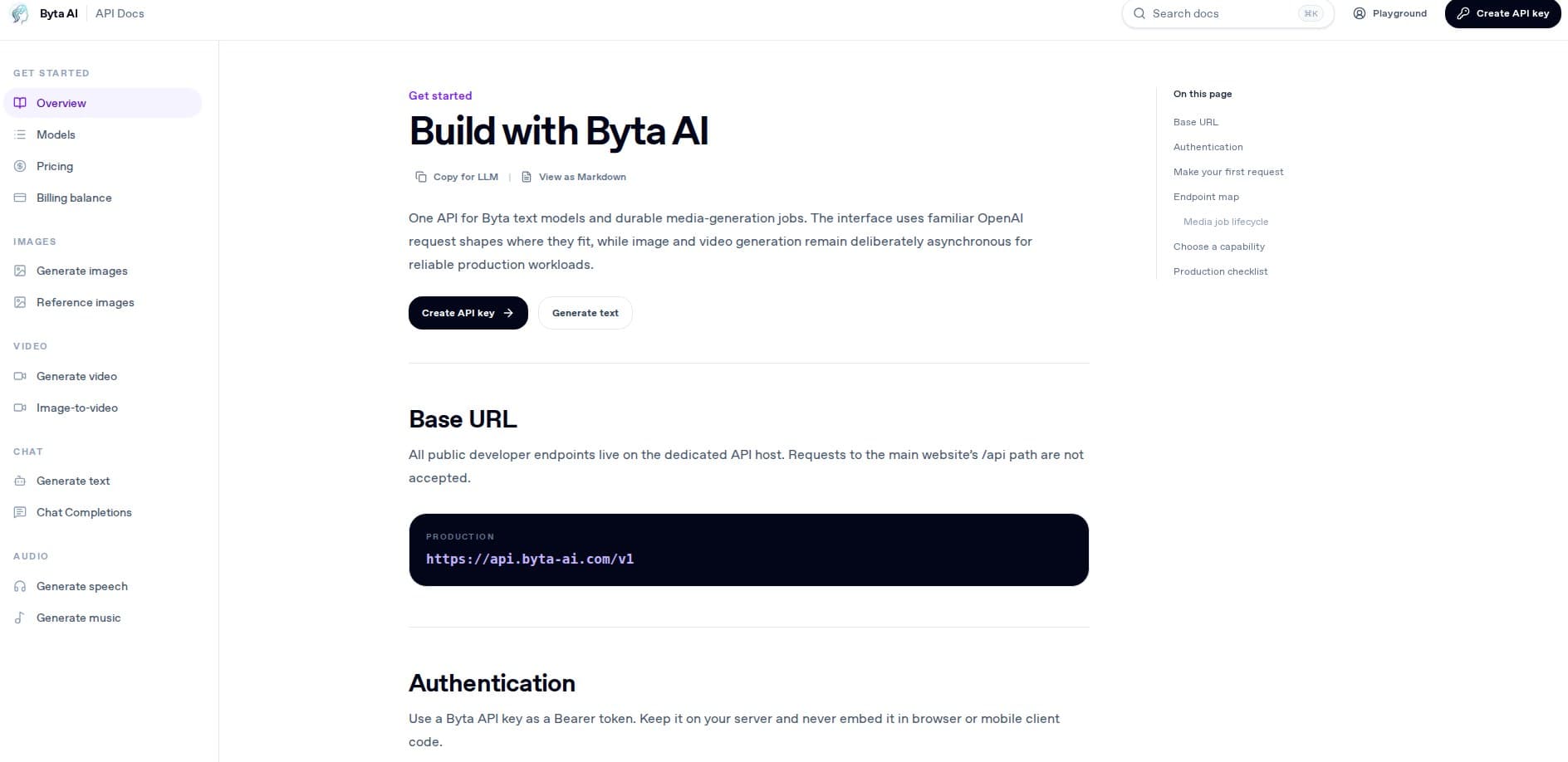Select Chat Completions in sidebar
Image resolution: width=1568 pixels, height=762 pixels.
[103, 512]
